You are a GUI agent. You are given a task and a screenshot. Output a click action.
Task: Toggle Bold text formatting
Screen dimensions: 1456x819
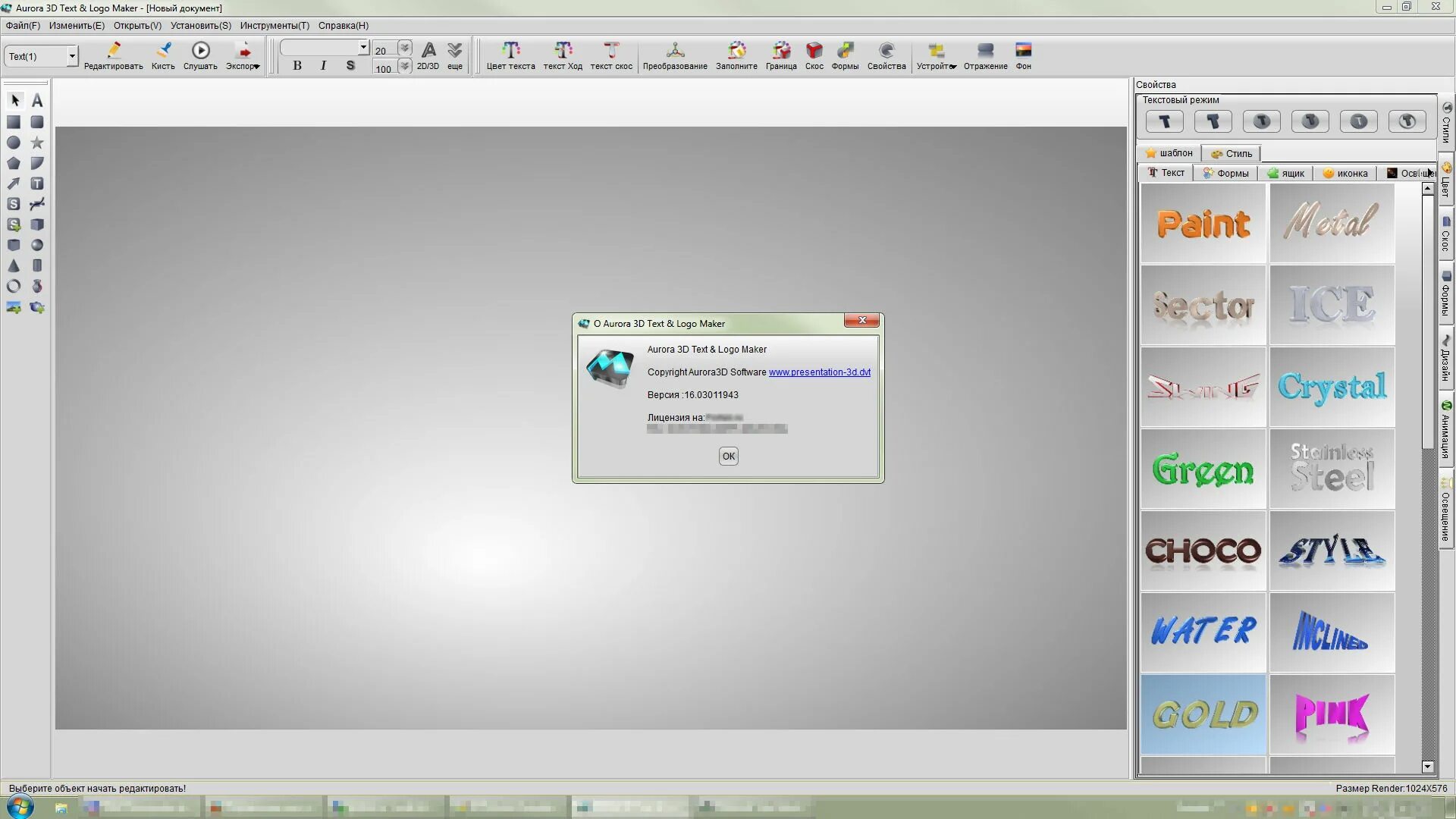click(297, 66)
